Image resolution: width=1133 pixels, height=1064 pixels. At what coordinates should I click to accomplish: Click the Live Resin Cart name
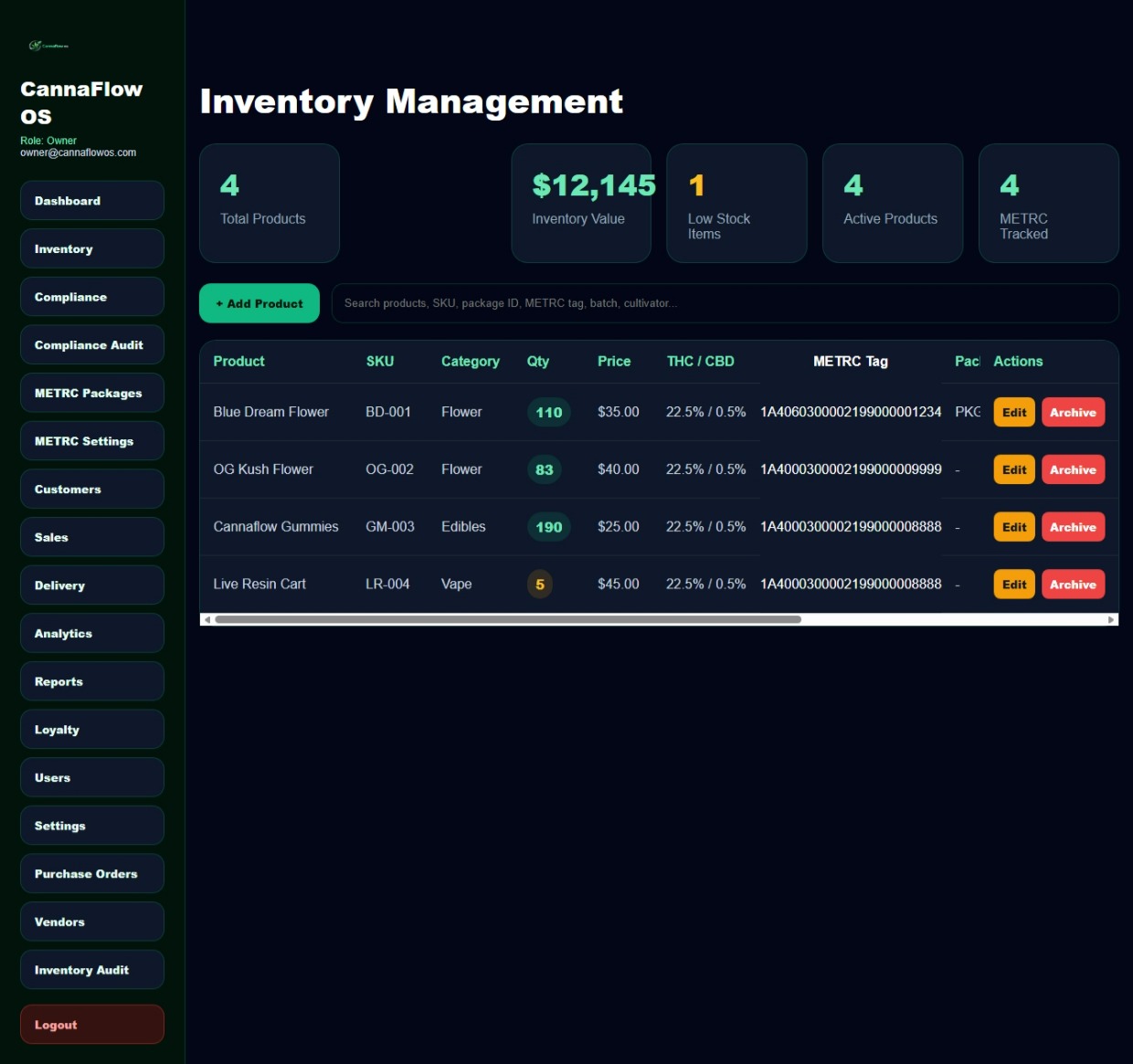pyautogui.click(x=259, y=585)
